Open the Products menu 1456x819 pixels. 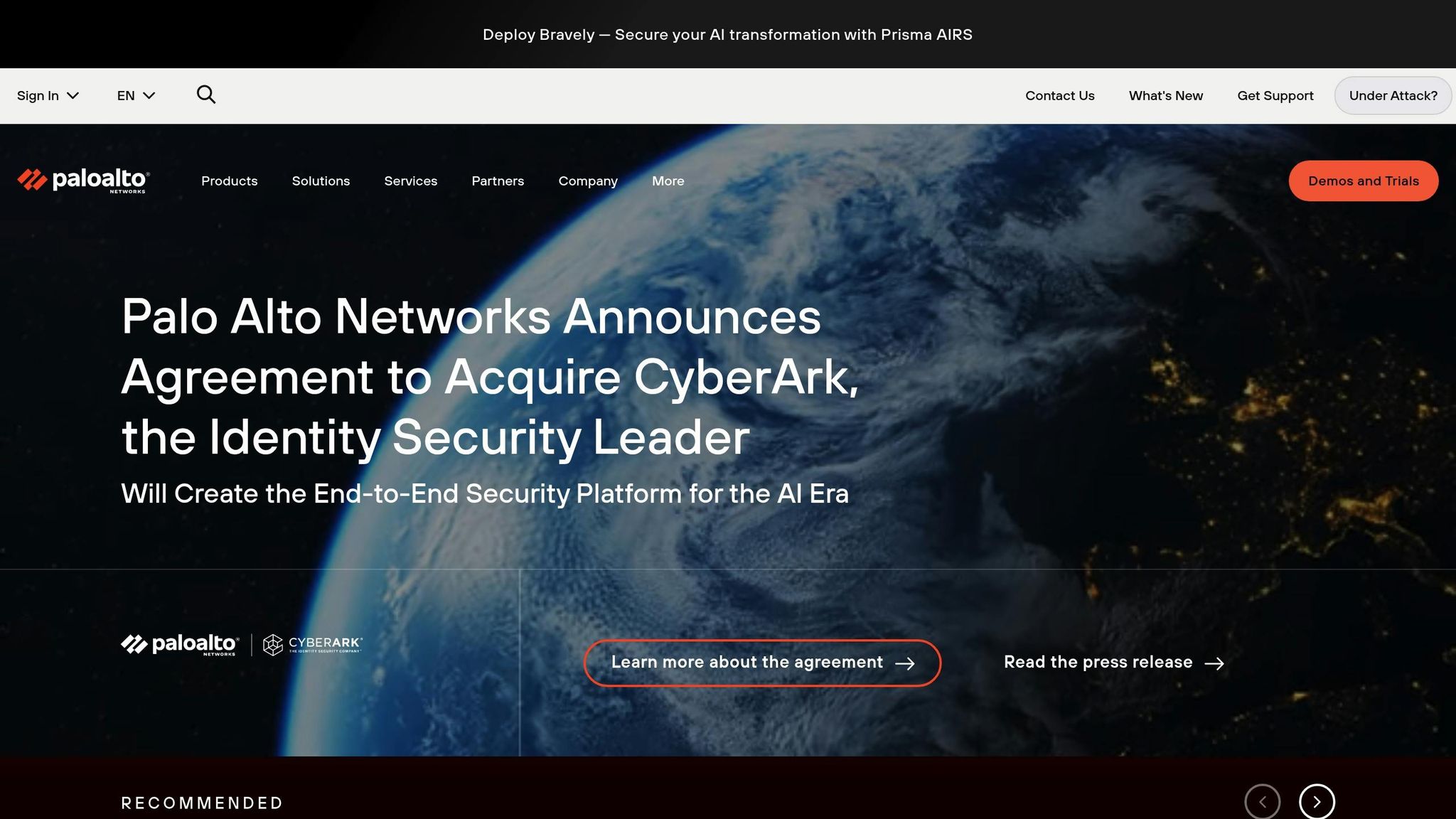pos(229,181)
